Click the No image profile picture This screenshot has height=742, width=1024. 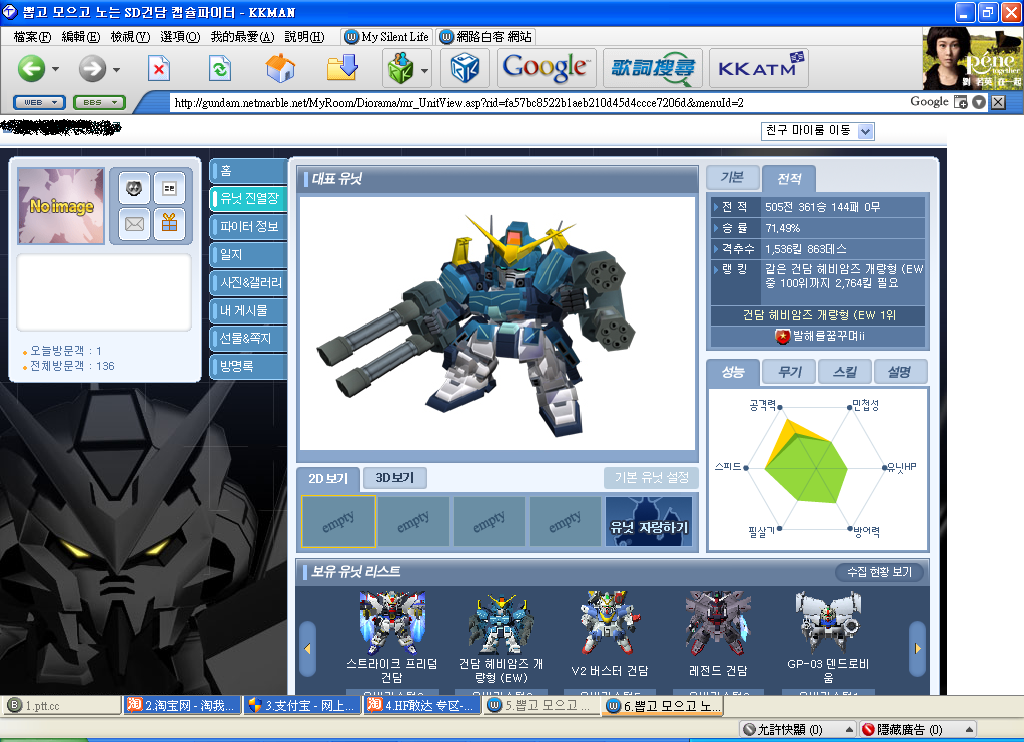(61, 206)
